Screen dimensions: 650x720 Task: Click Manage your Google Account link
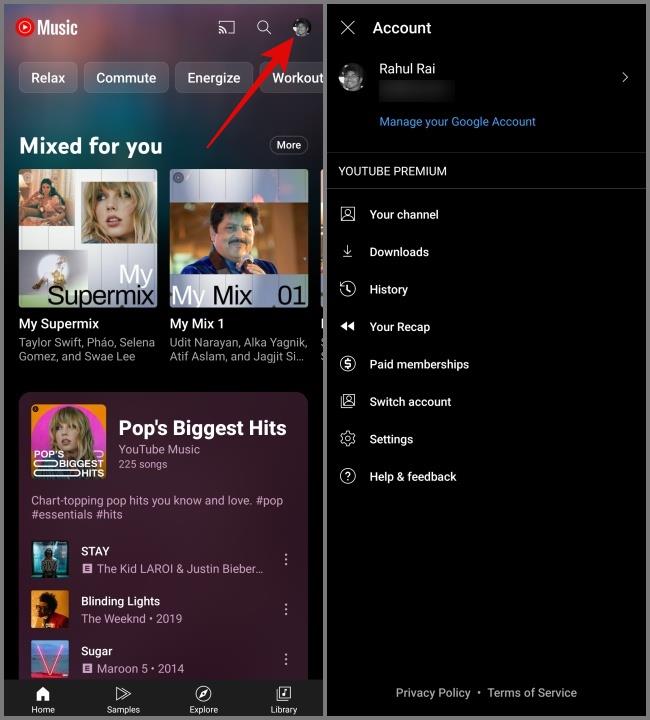pyautogui.click(x=457, y=122)
